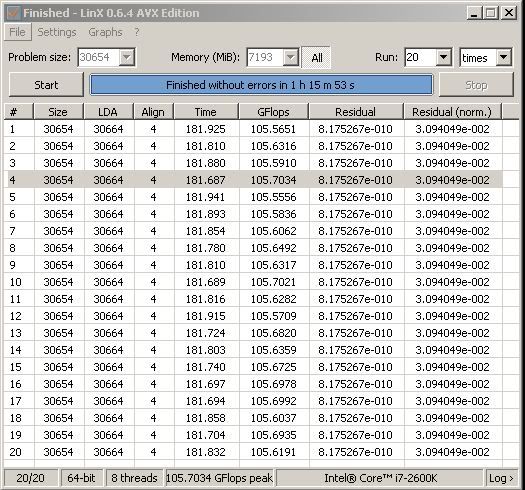Screen dimensions: 525x490
Task: Sort by the Time column header
Action: click(x=206, y=112)
